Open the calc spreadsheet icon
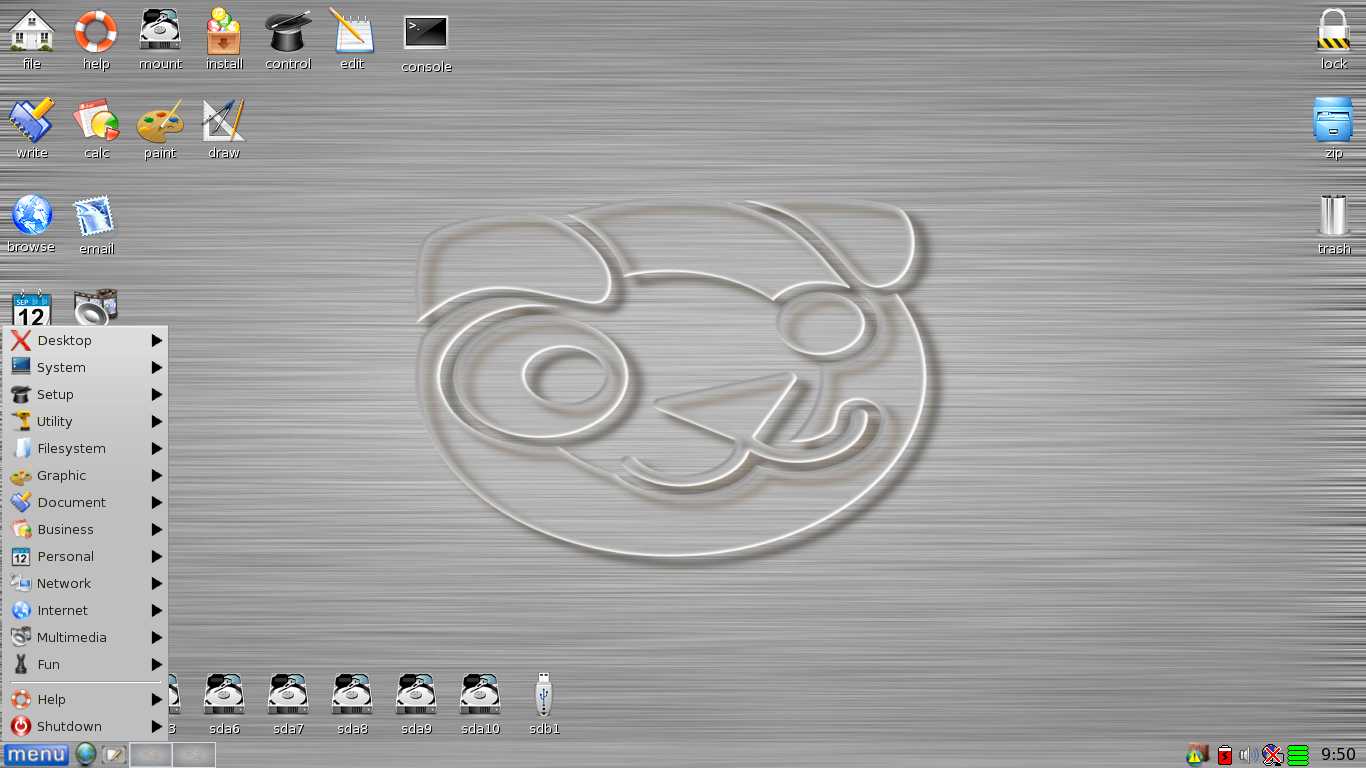This screenshot has height=768, width=1366. pyautogui.click(x=96, y=121)
